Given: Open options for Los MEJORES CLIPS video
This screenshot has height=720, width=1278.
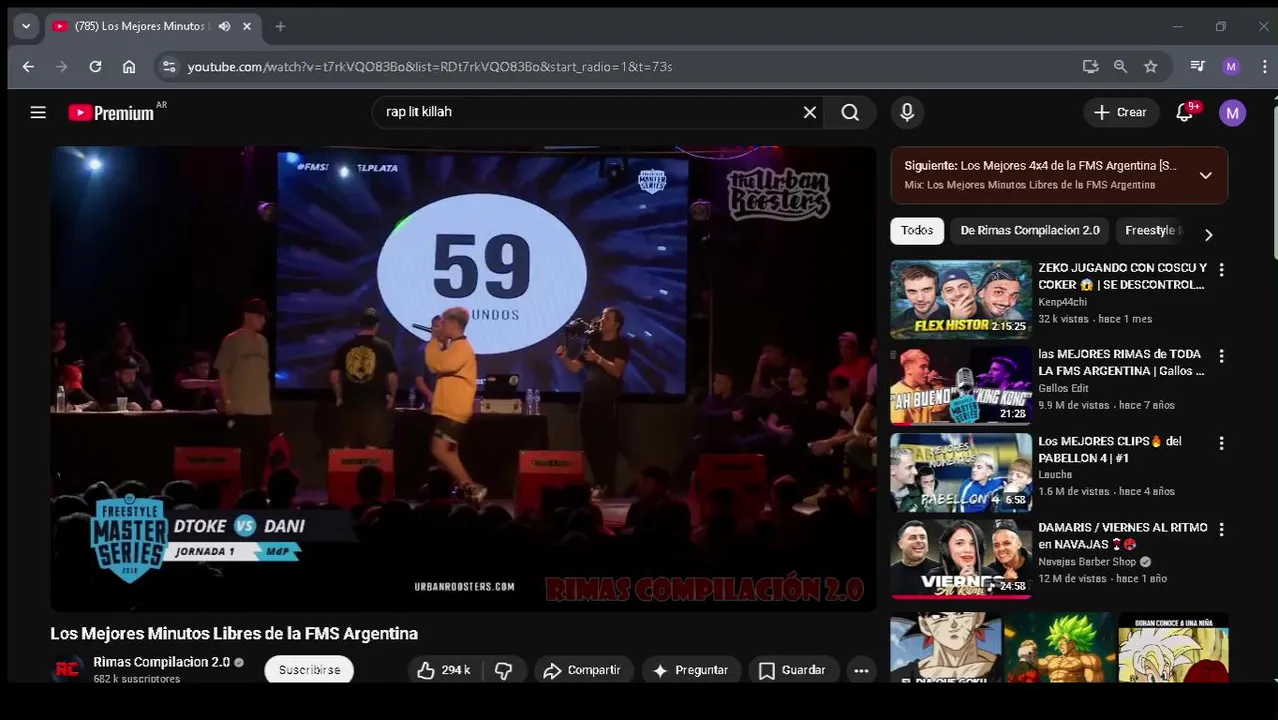Looking at the screenshot, I should pos(1221,443).
